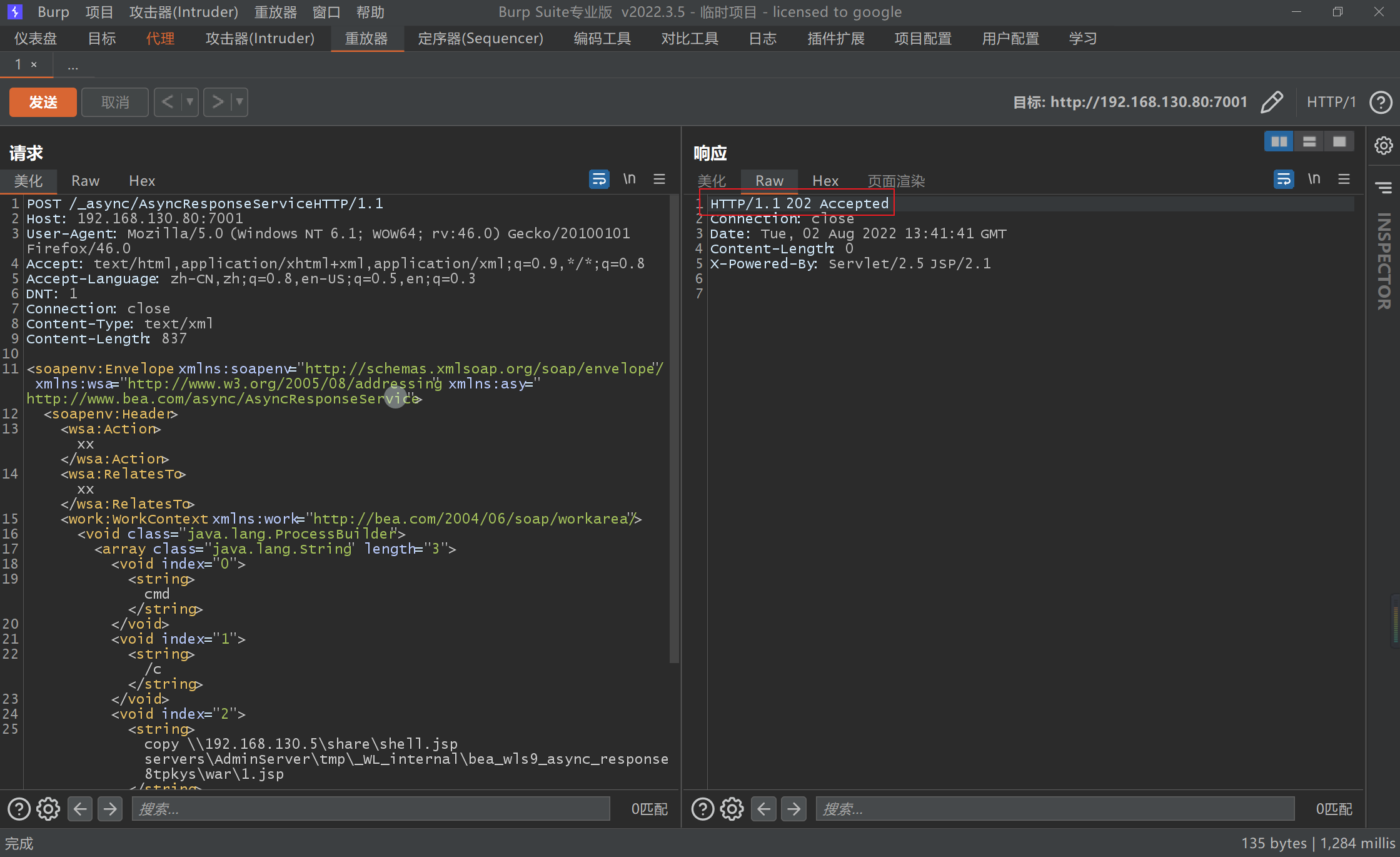Switch to 仪表盘 dashboard tab
The height and width of the screenshot is (857, 1400).
(x=36, y=39)
